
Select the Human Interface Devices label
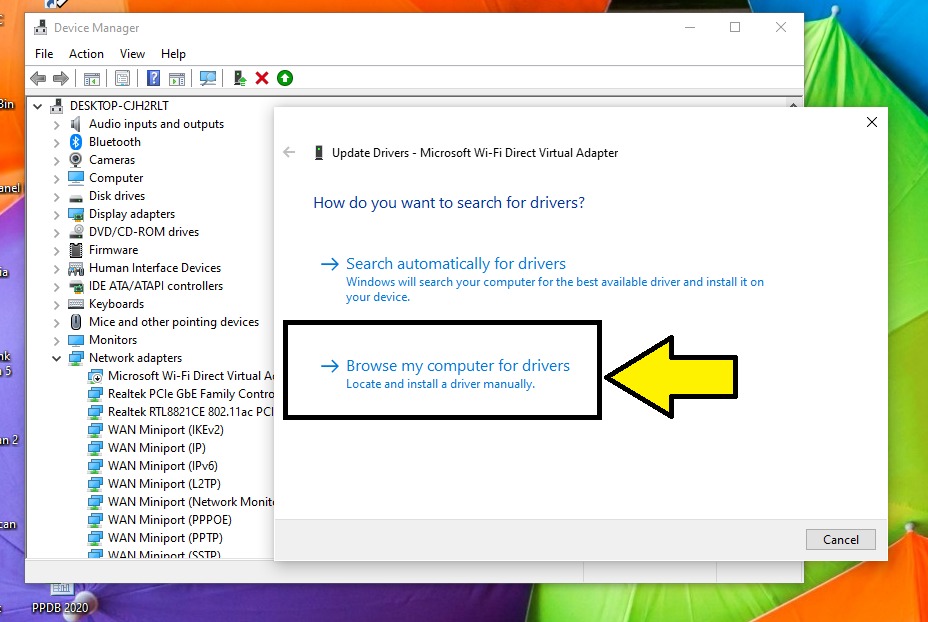pyautogui.click(x=154, y=268)
